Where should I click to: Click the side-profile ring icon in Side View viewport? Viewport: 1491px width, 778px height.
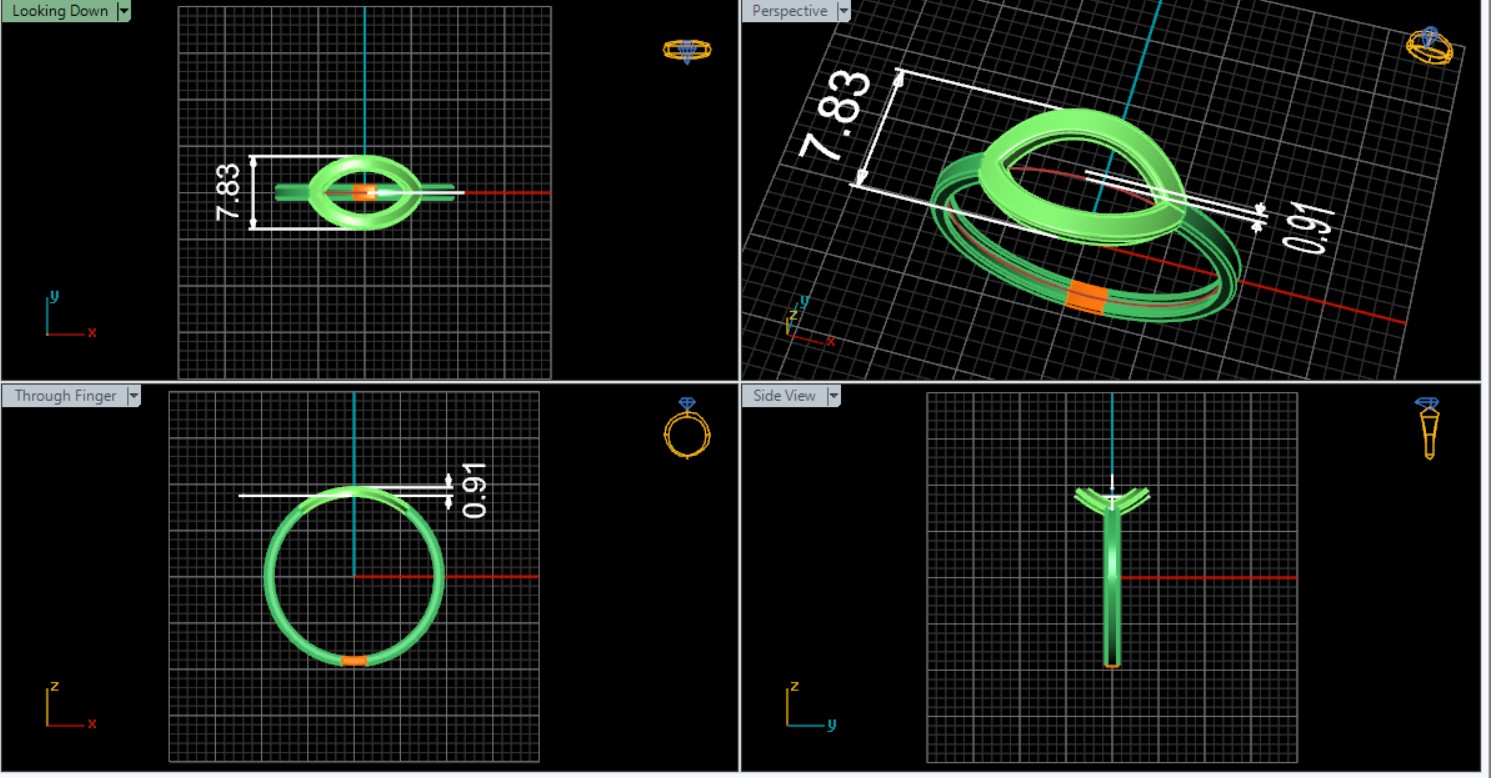coord(1428,428)
